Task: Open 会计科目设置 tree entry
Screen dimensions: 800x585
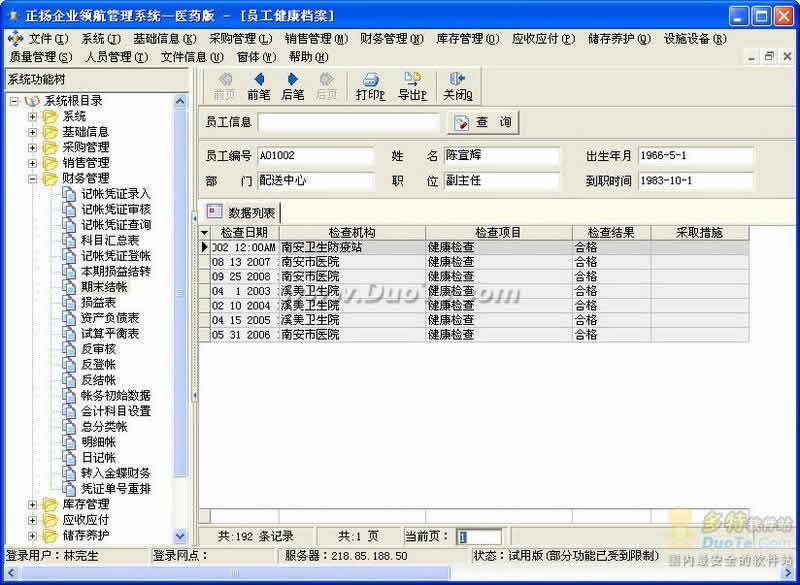Action: point(116,411)
